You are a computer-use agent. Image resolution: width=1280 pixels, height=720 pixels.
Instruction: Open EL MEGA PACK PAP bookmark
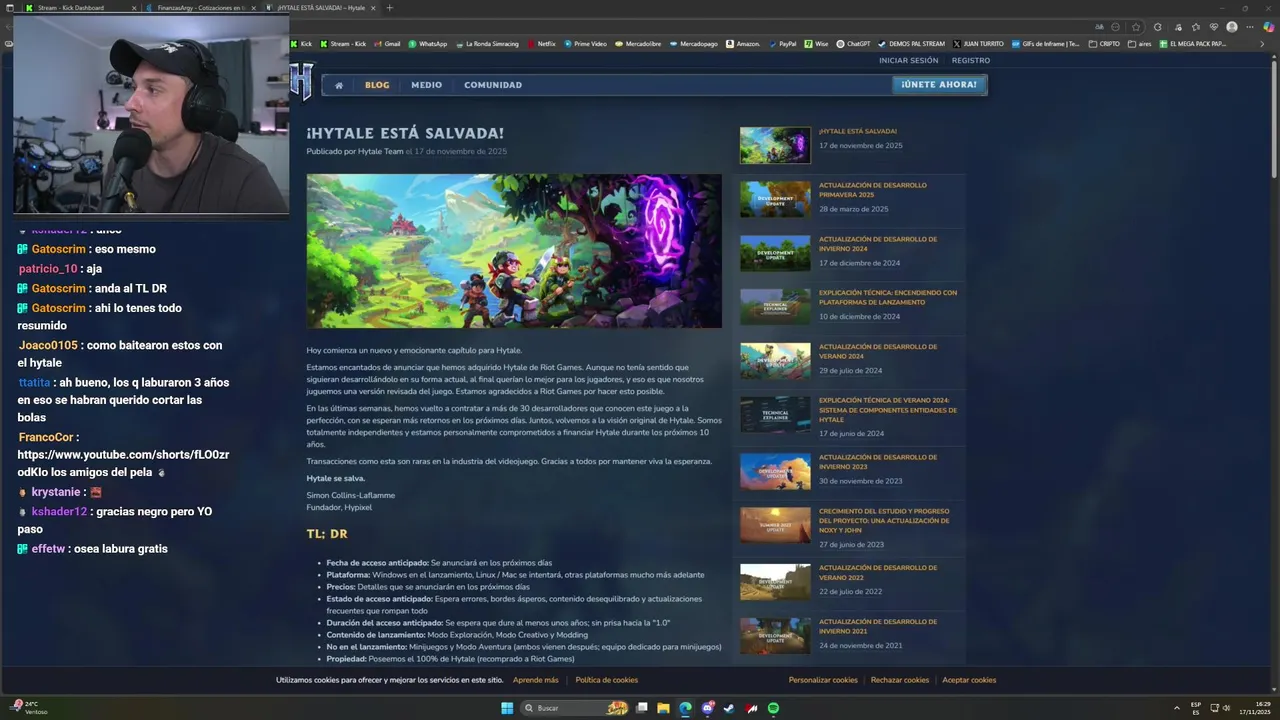pyautogui.click(x=1192, y=44)
